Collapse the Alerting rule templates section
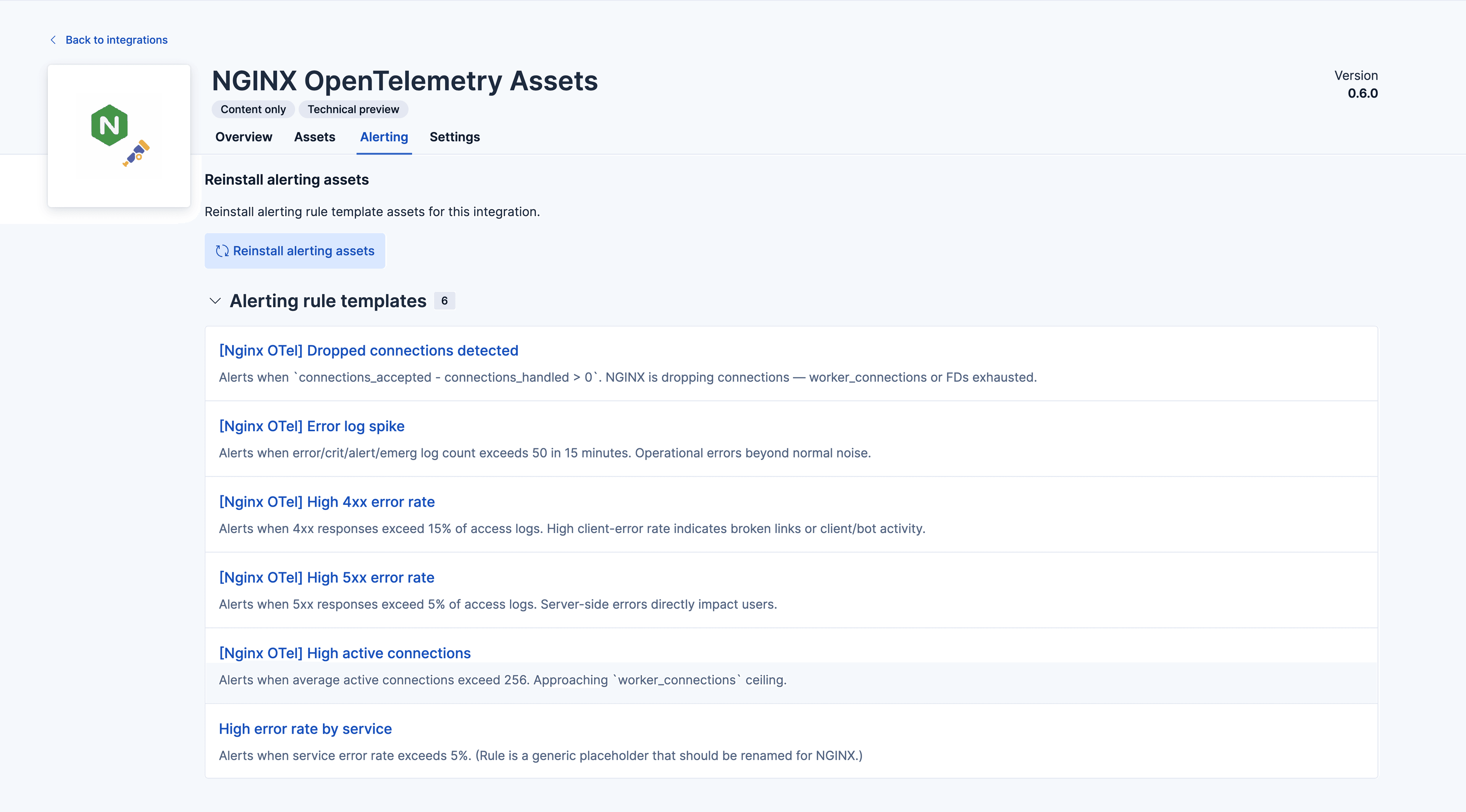This screenshot has width=1466, height=812. coord(215,301)
